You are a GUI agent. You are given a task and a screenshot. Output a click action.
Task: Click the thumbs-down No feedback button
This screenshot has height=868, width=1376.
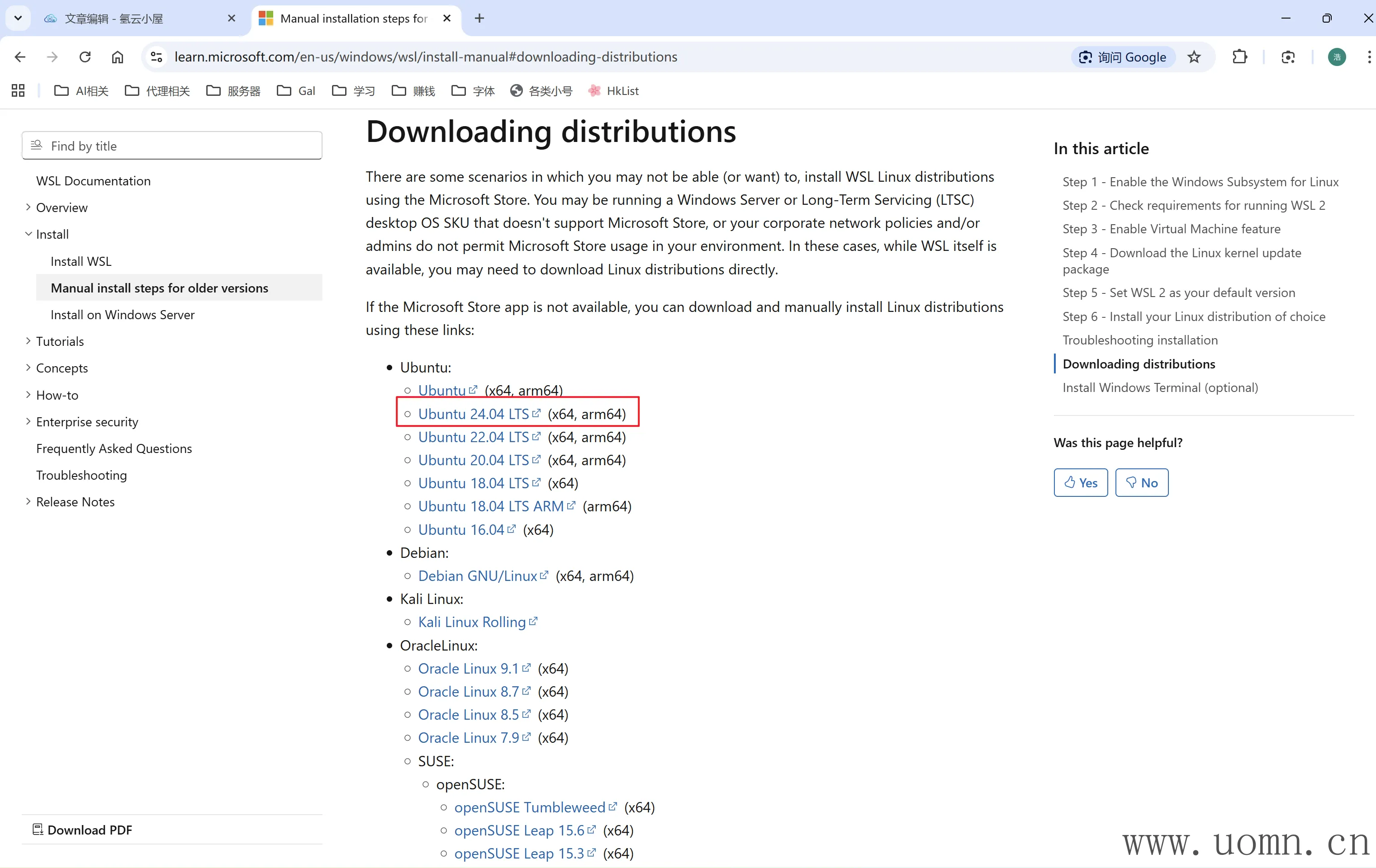click(x=1141, y=482)
